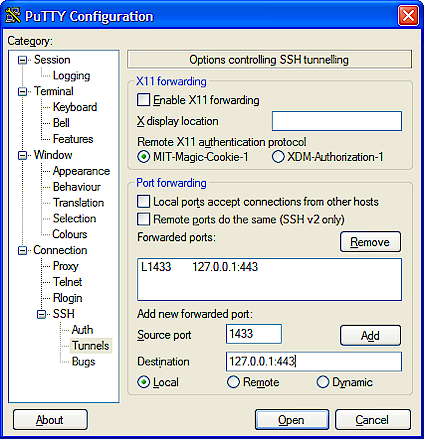Close the PuTTY Configuration window
Image resolution: width=425 pixels, height=440 pixels.
pos(408,16)
